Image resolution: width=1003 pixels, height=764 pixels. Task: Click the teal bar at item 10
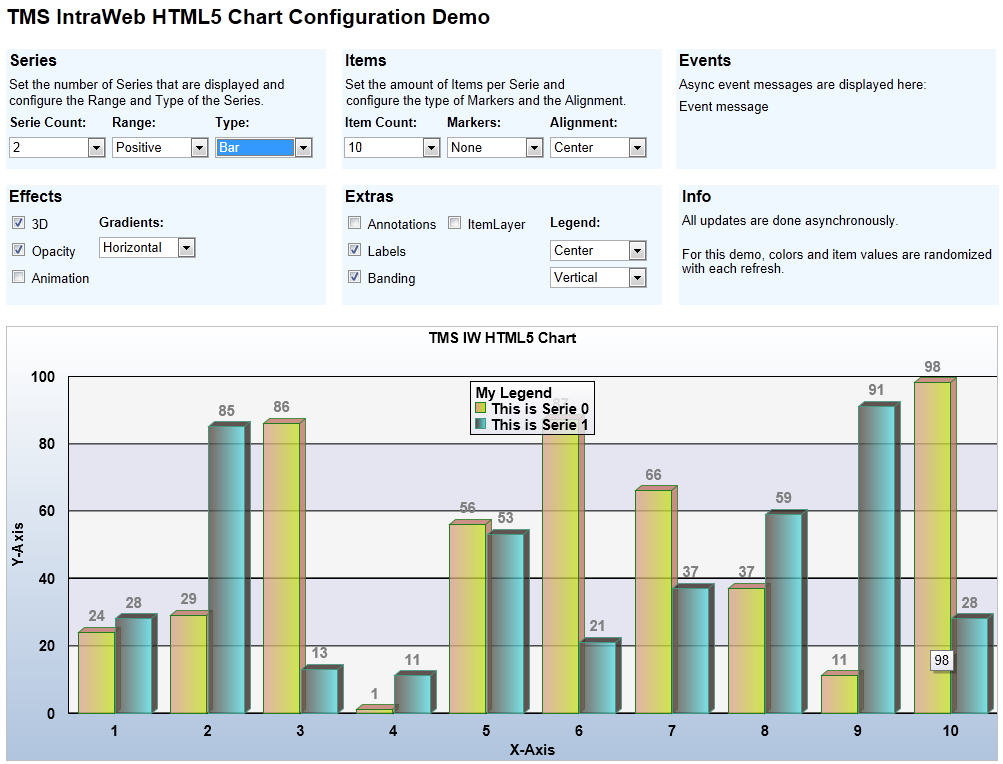(x=970, y=665)
